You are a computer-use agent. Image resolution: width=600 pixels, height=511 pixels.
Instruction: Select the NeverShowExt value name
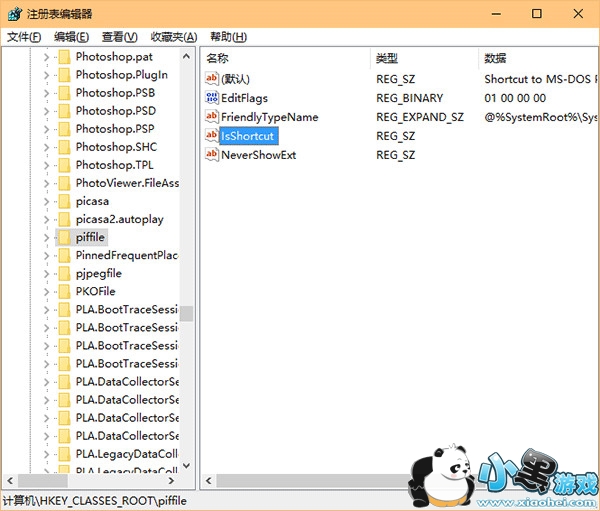pyautogui.click(x=258, y=155)
